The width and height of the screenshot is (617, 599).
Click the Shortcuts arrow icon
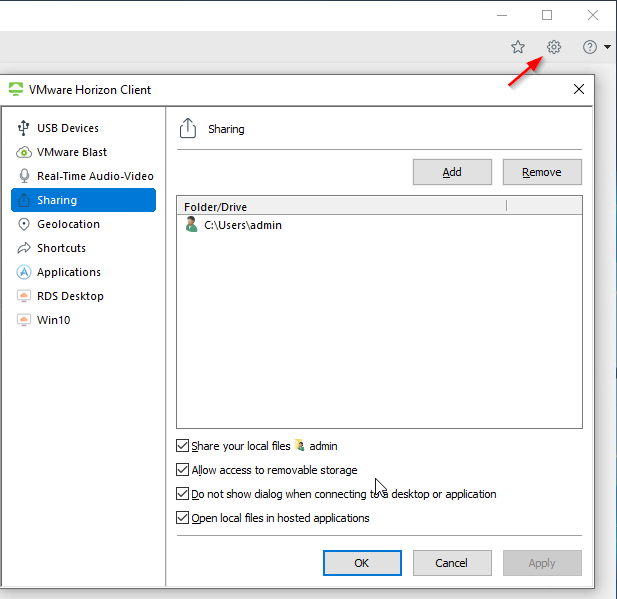coord(24,248)
